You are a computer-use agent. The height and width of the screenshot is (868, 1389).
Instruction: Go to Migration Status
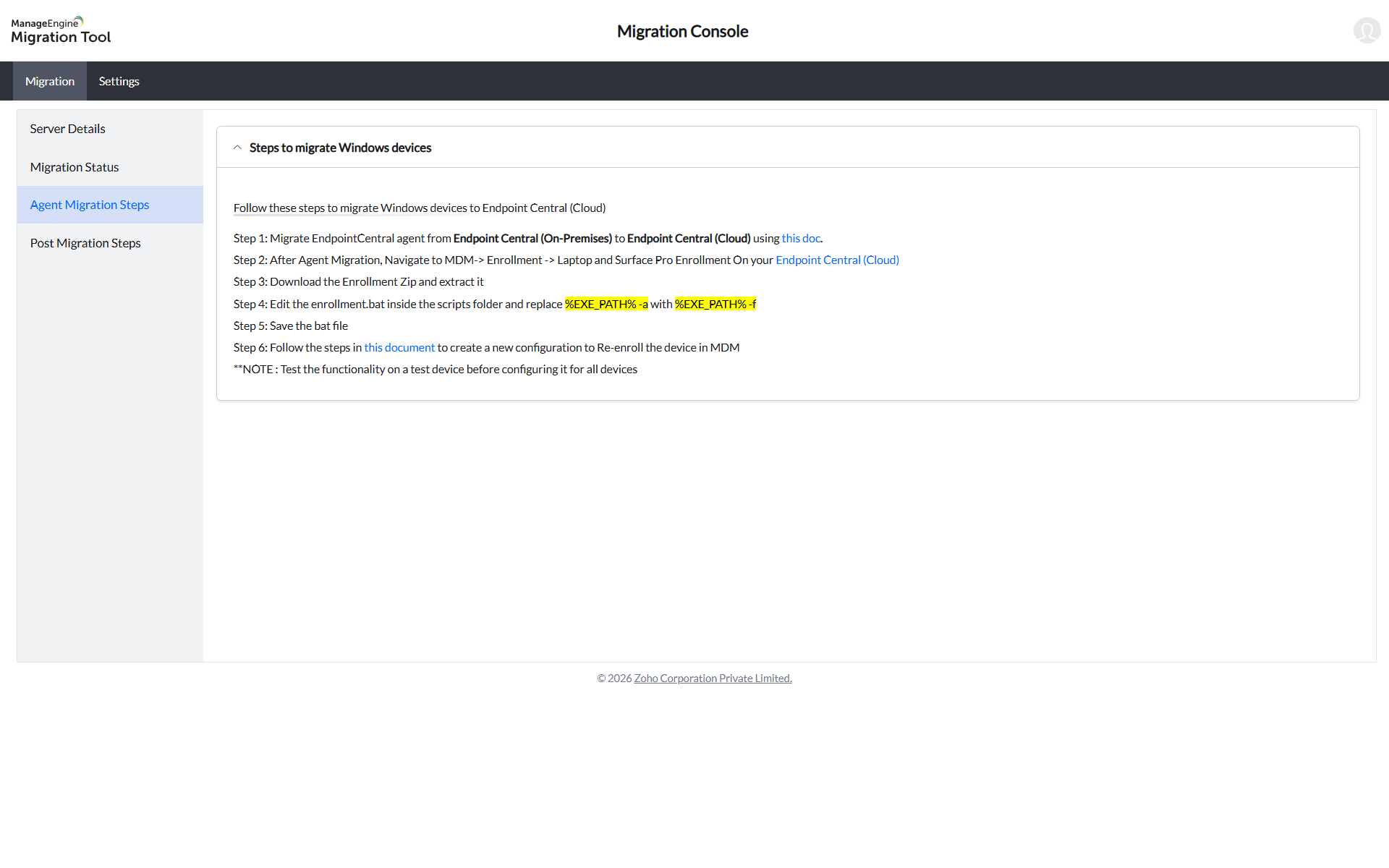coord(110,167)
